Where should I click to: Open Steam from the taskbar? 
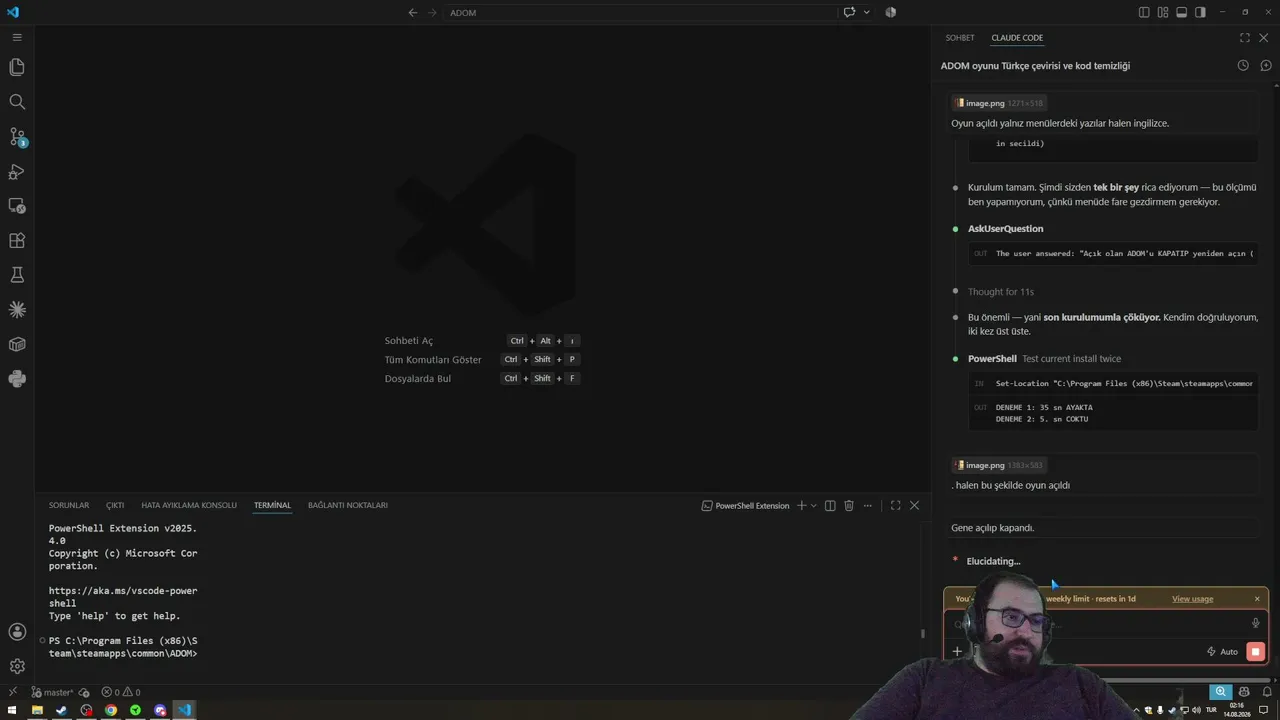(x=62, y=710)
